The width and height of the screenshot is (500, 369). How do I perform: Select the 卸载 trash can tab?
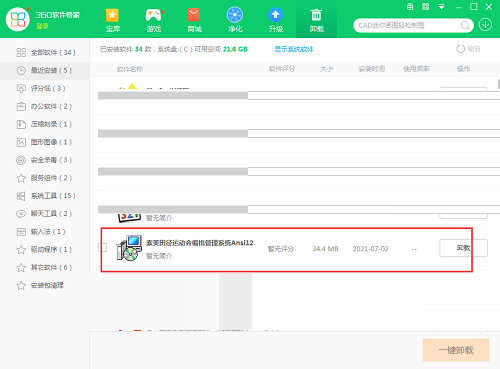[x=316, y=20]
